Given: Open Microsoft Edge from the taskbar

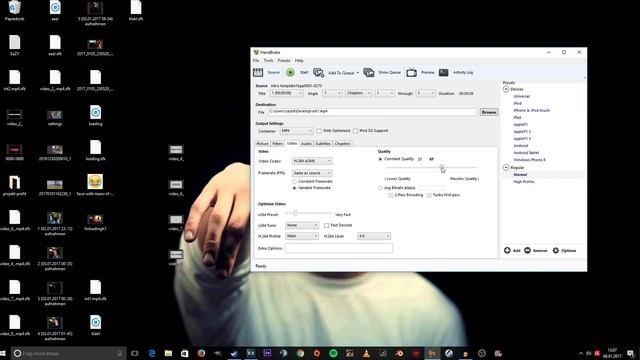Looking at the screenshot, I should 152,353.
